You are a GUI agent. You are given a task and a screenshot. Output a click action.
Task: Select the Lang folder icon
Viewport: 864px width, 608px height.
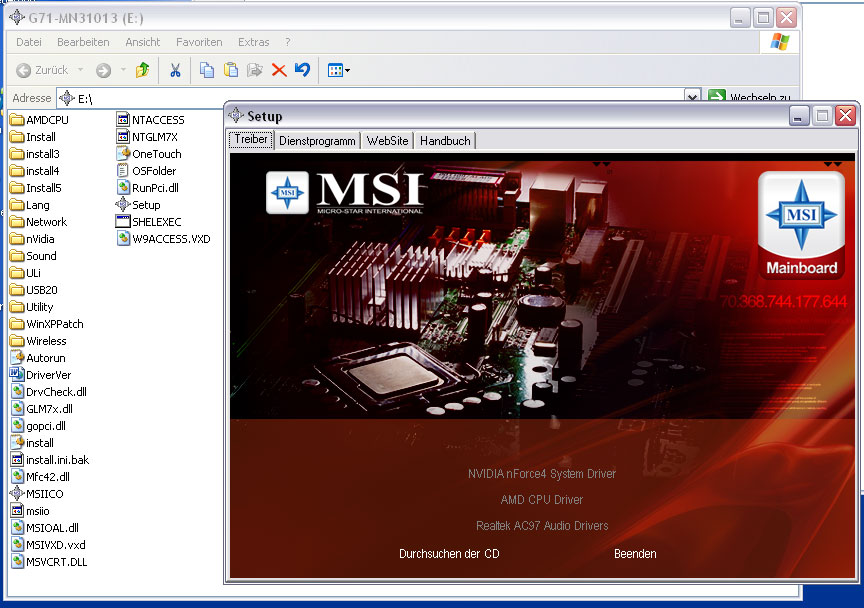click(x=17, y=205)
